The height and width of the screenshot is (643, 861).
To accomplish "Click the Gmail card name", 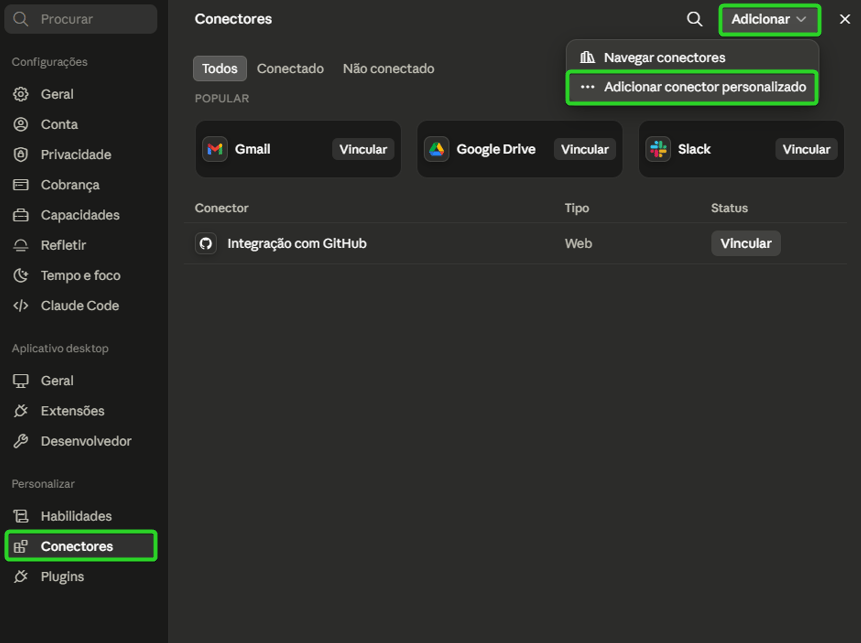I will 253,149.
